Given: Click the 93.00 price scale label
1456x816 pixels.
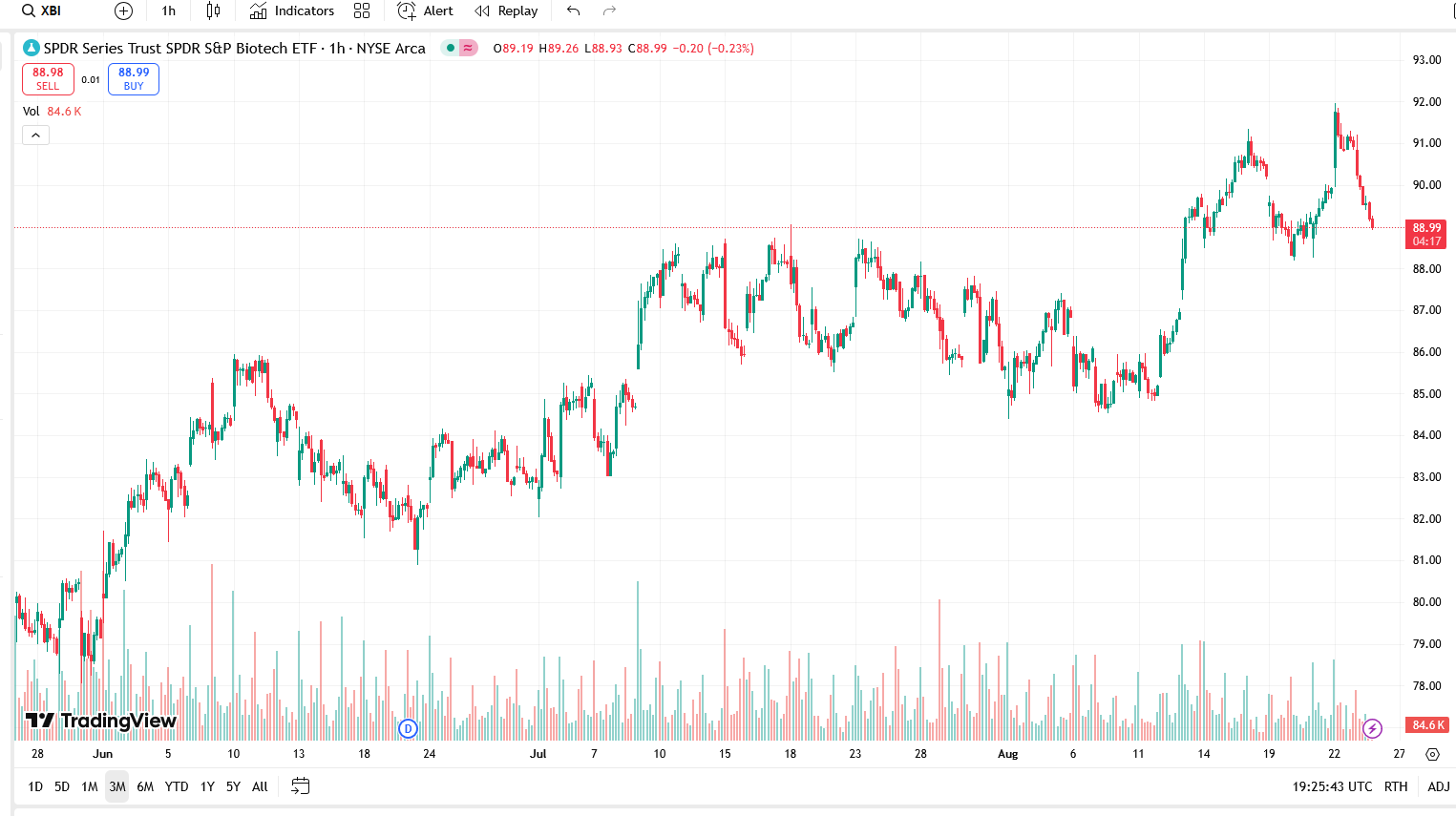Looking at the screenshot, I should click(x=1426, y=60).
